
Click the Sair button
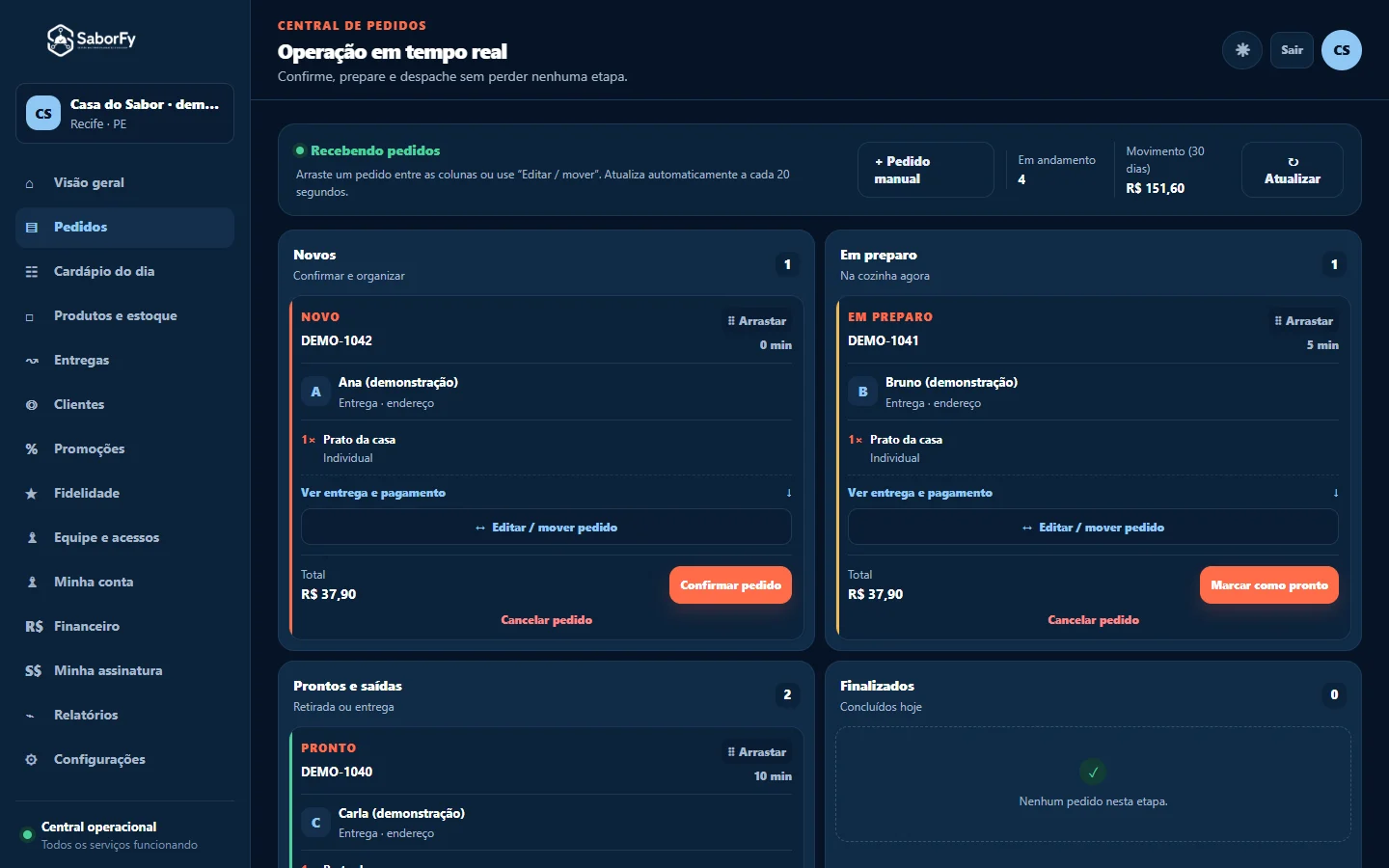[x=1292, y=50]
